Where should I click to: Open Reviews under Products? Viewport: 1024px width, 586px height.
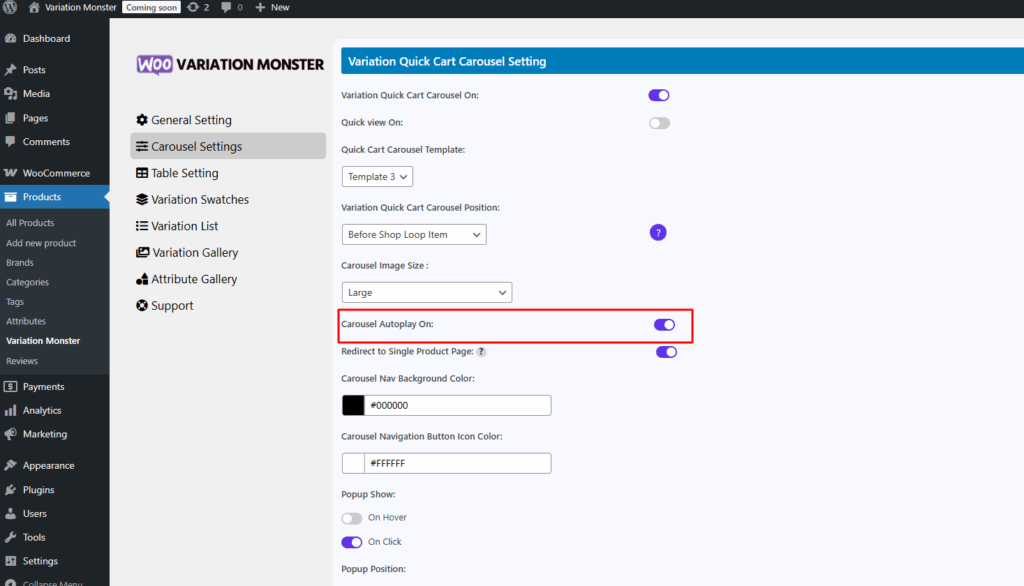22,361
